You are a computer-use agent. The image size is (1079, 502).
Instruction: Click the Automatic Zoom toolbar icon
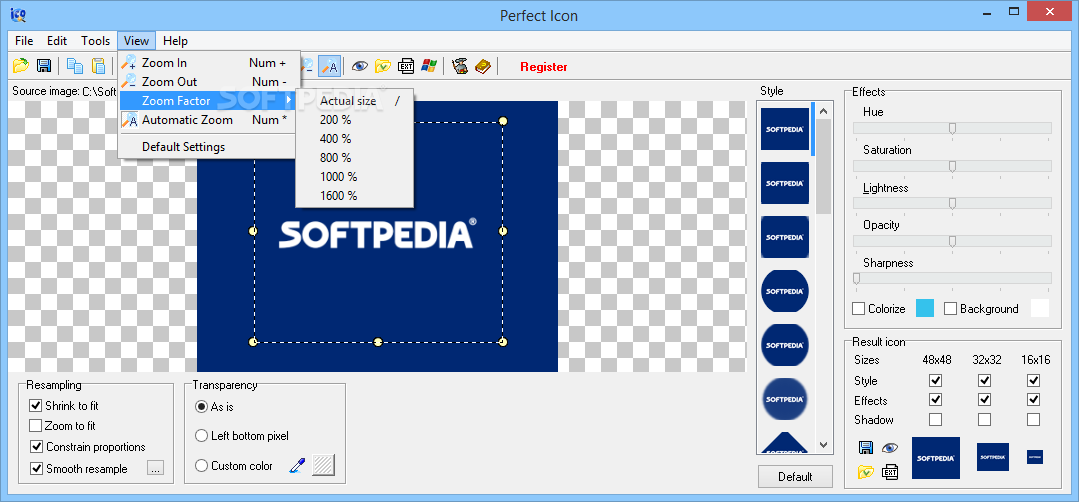330,66
